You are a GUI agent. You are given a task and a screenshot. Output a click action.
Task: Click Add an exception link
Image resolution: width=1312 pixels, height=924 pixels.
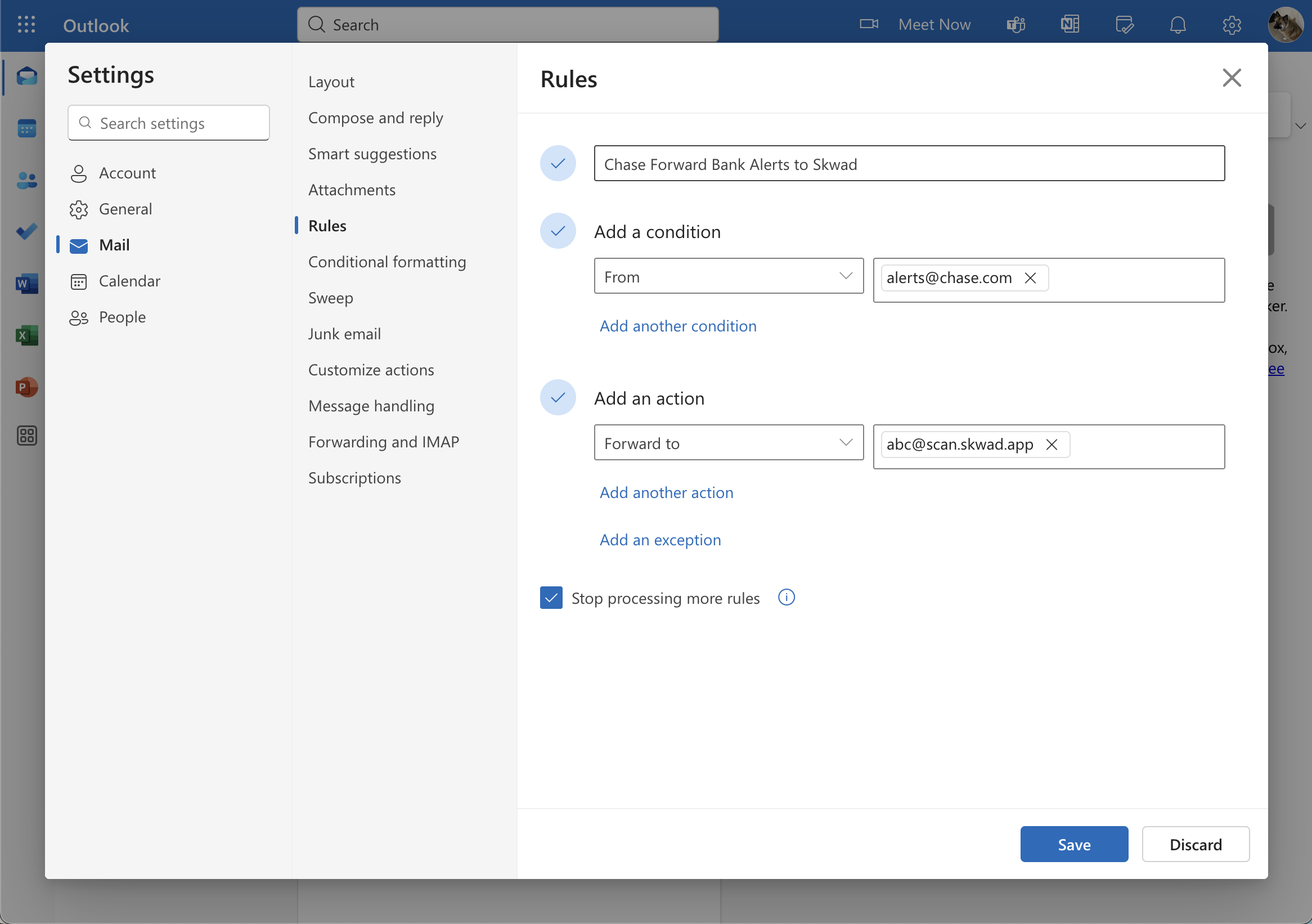click(660, 540)
